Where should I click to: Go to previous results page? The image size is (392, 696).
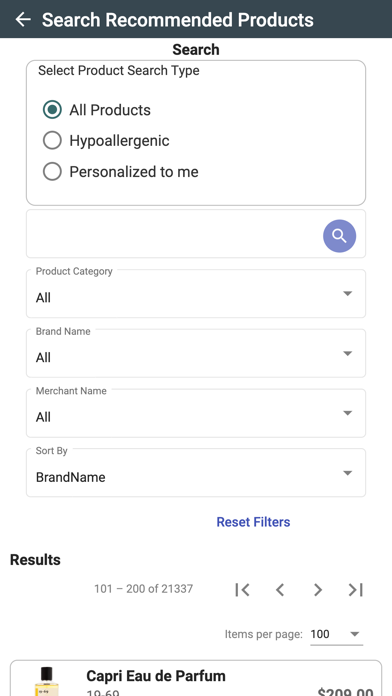point(280,589)
